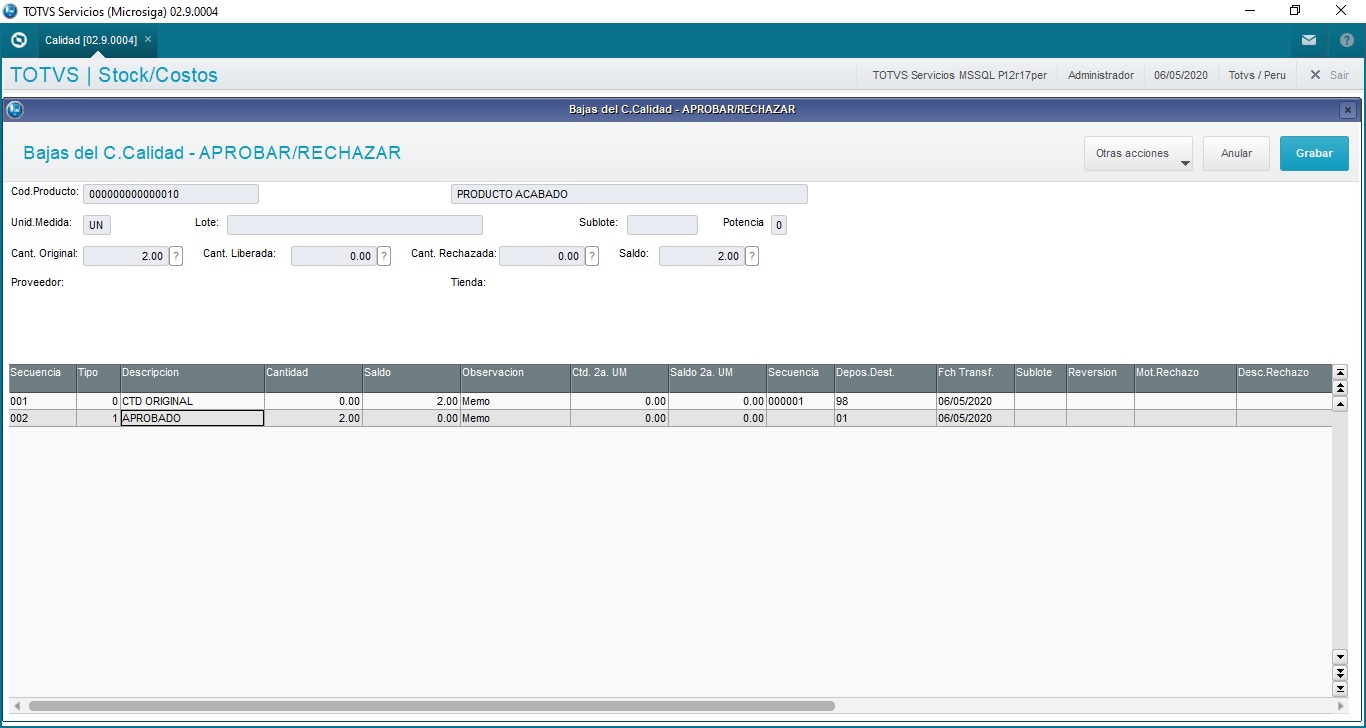Viewport: 1366px width, 728px height.
Task: Focus the Lote input field
Action: (355, 225)
